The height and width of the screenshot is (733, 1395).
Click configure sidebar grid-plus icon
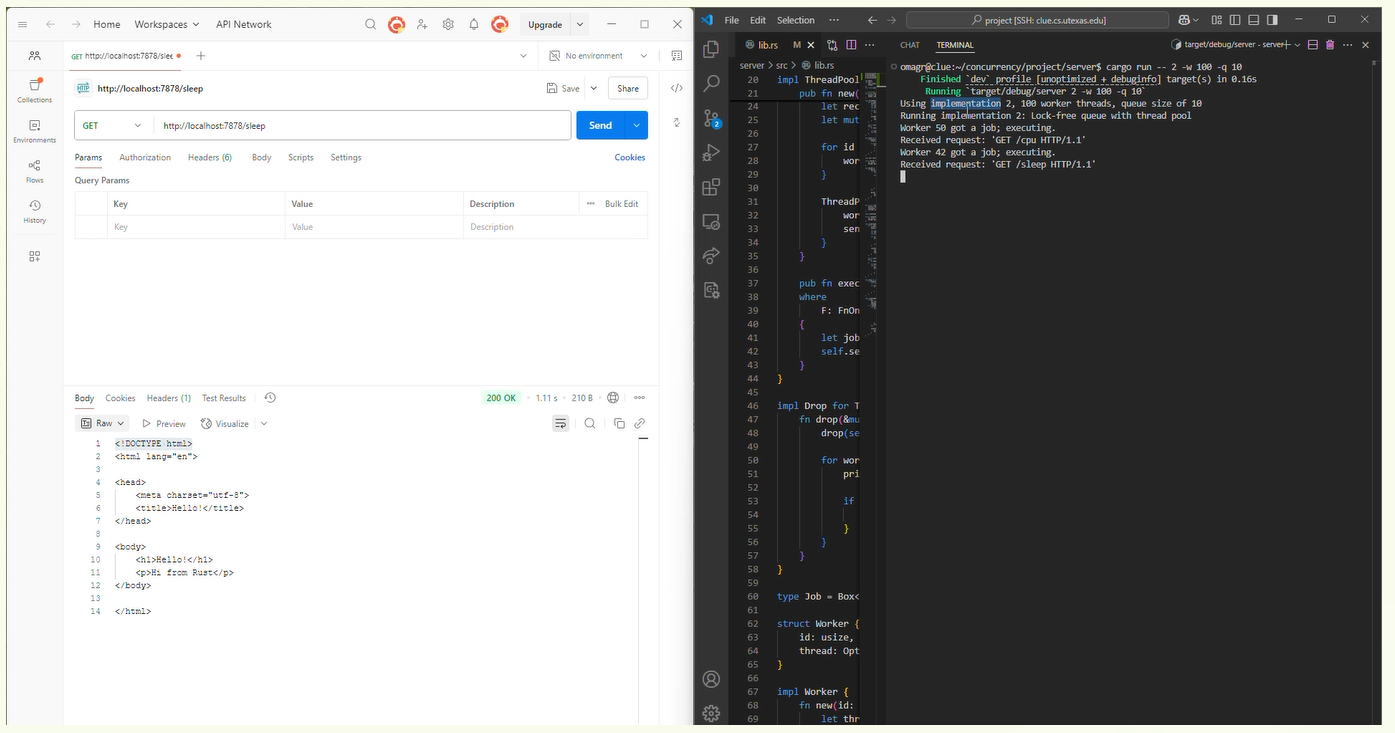35,256
